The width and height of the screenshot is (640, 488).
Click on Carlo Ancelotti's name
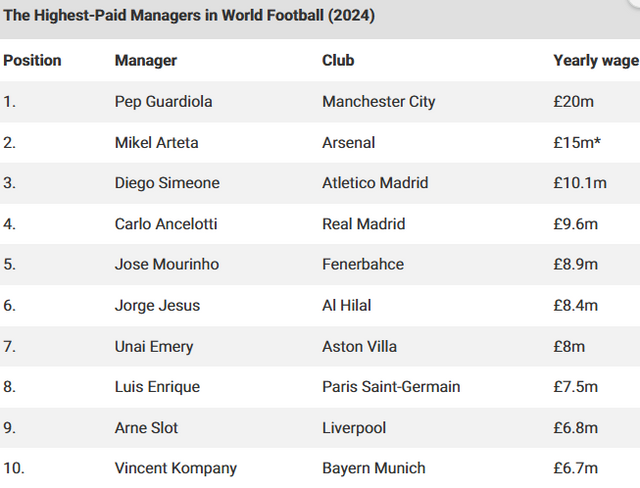(166, 224)
